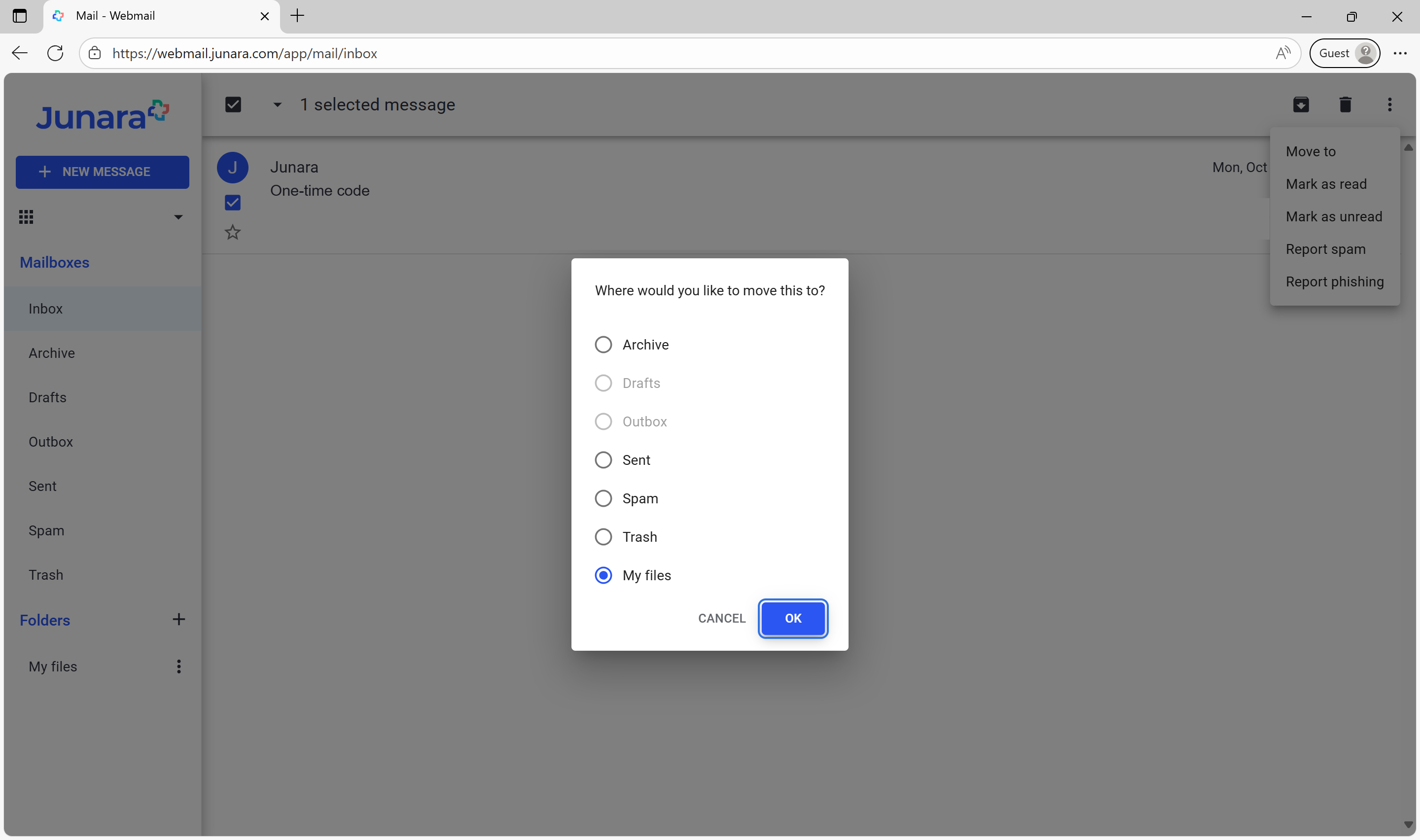Screen dimensions: 1420x840
Task: Expand the apps switcher dropdown arrow
Action: coord(178,217)
